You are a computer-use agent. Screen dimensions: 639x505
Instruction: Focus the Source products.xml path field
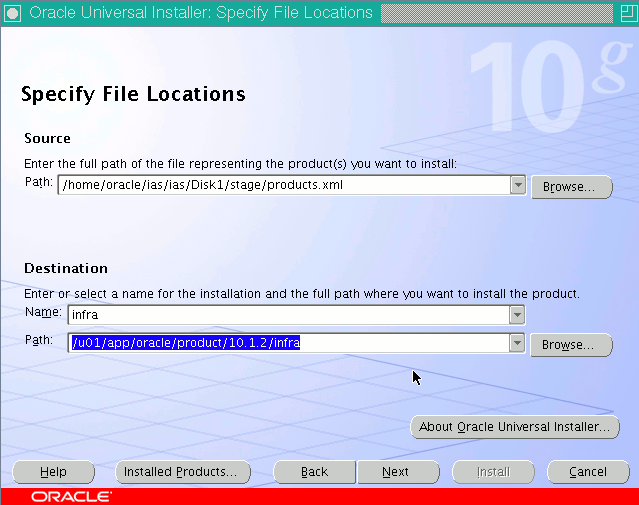(284, 185)
